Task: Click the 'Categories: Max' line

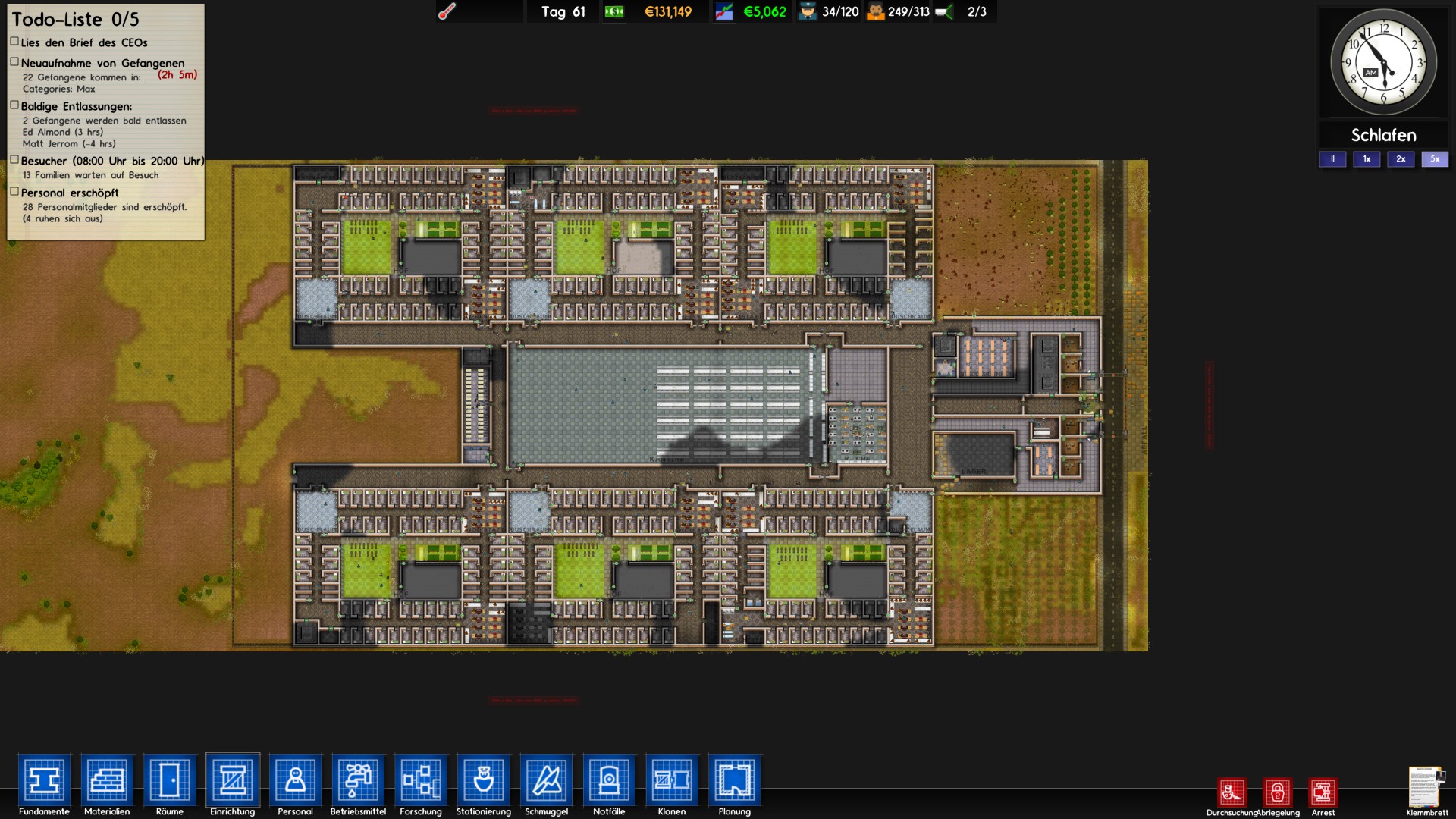Action: point(59,89)
